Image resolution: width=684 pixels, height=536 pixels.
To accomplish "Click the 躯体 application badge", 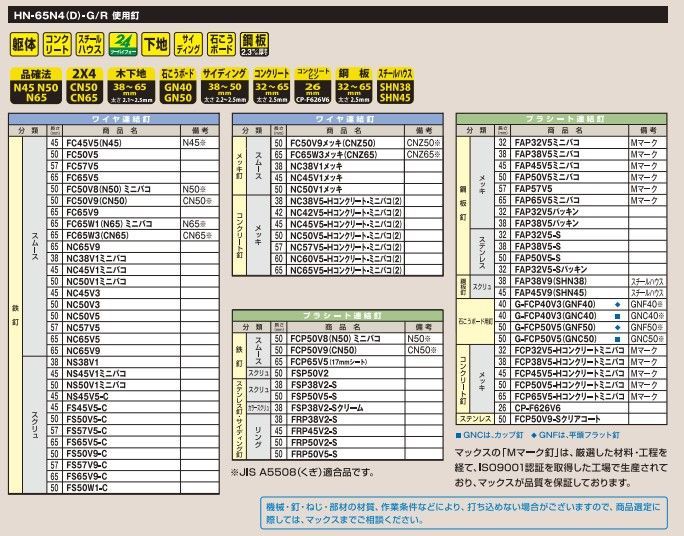I will coord(25,44).
